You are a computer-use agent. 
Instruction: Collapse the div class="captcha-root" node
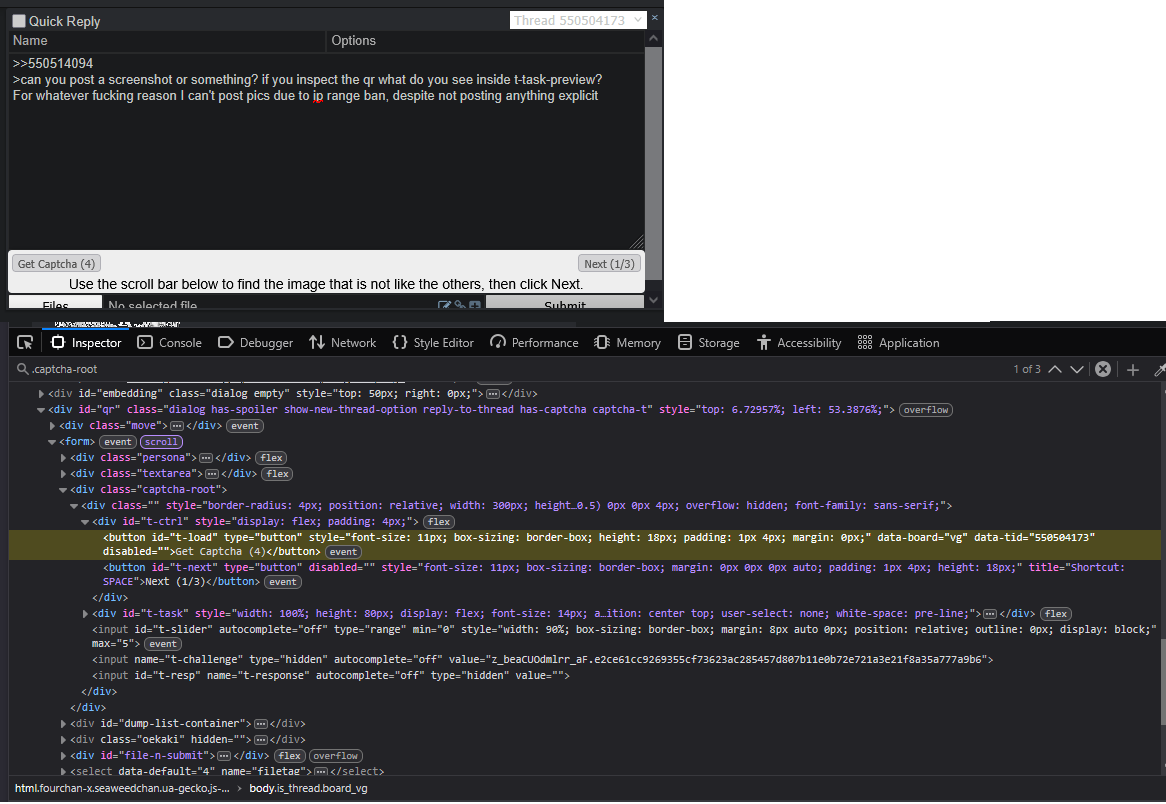pos(63,489)
